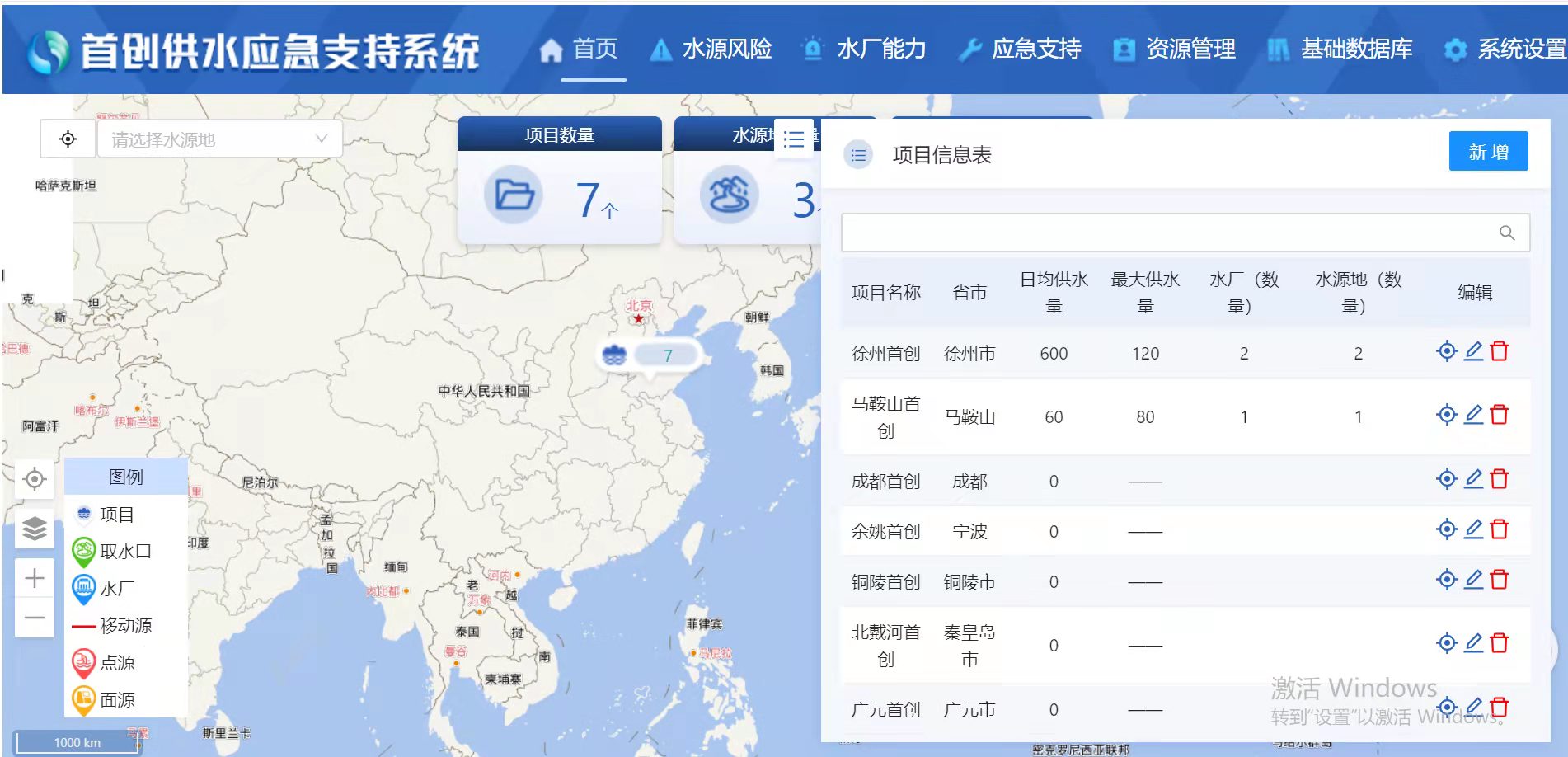Image resolution: width=1568 pixels, height=757 pixels.
Task: Select 面源 legend entry
Action: [x=105, y=700]
